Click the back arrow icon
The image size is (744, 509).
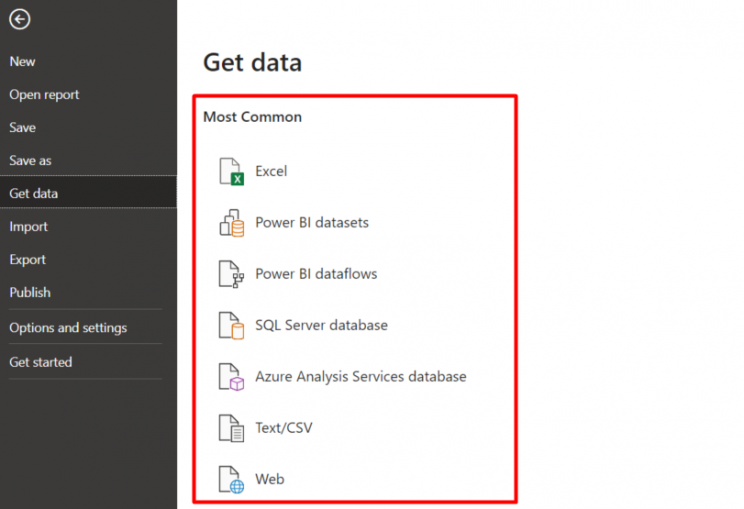(19, 19)
